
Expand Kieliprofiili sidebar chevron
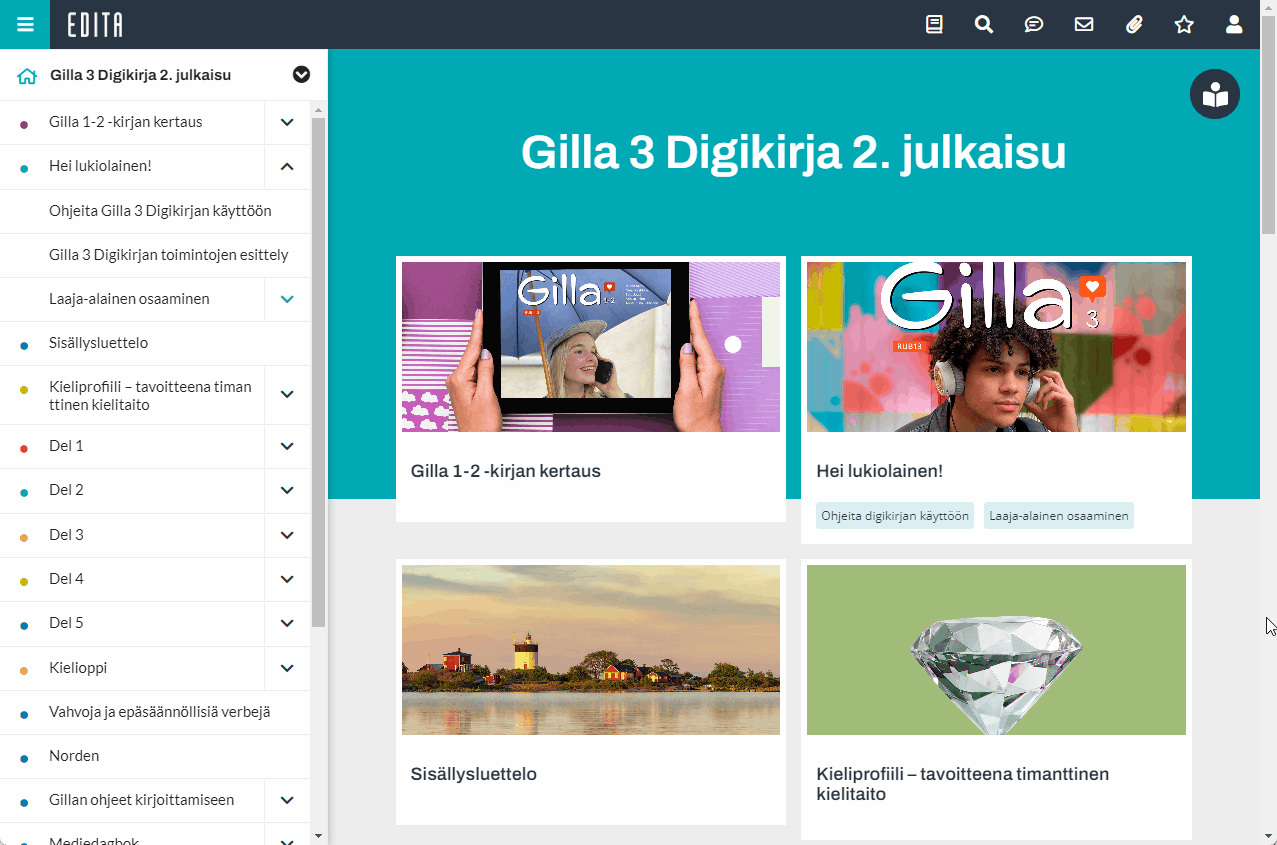[x=287, y=394]
